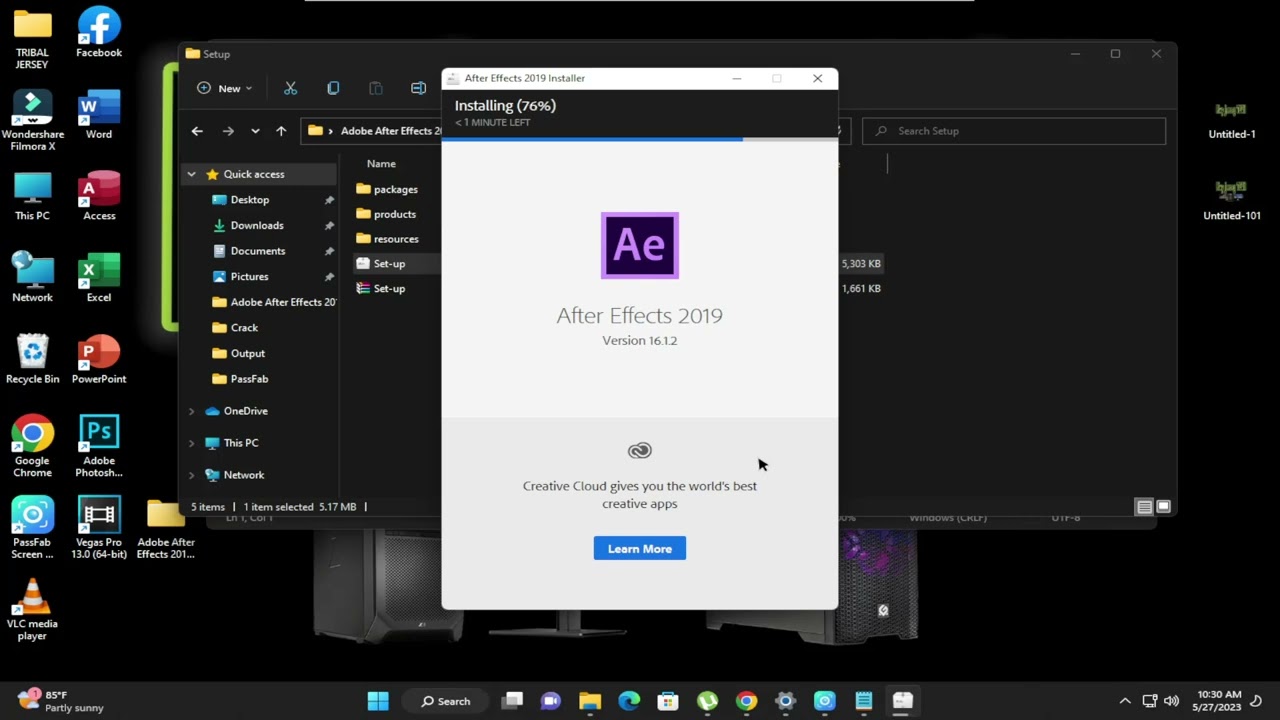Click the Adobe After Effects address bar path
The height and width of the screenshot is (720, 1280).
click(x=390, y=131)
